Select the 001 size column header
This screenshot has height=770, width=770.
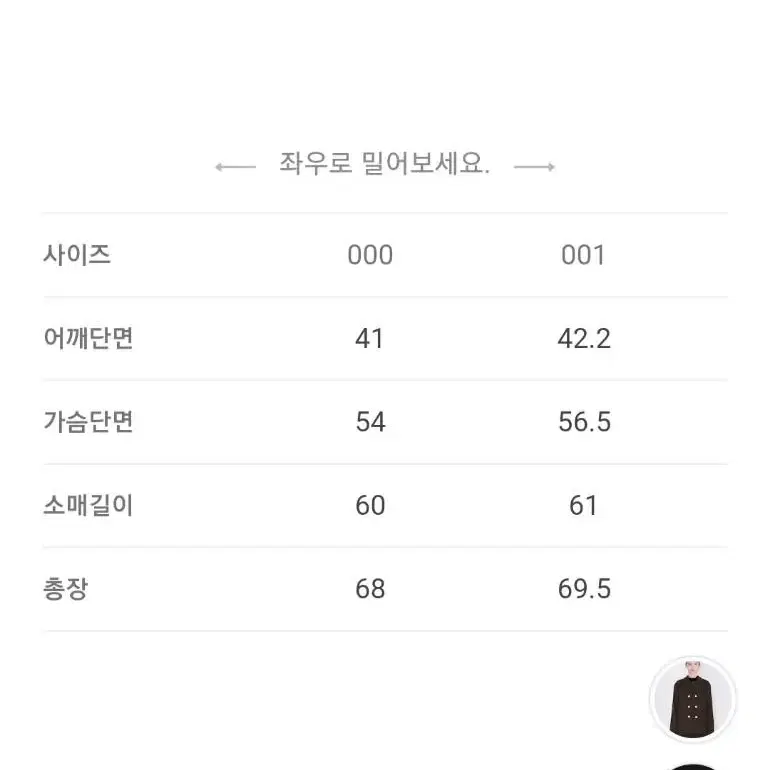(x=583, y=255)
